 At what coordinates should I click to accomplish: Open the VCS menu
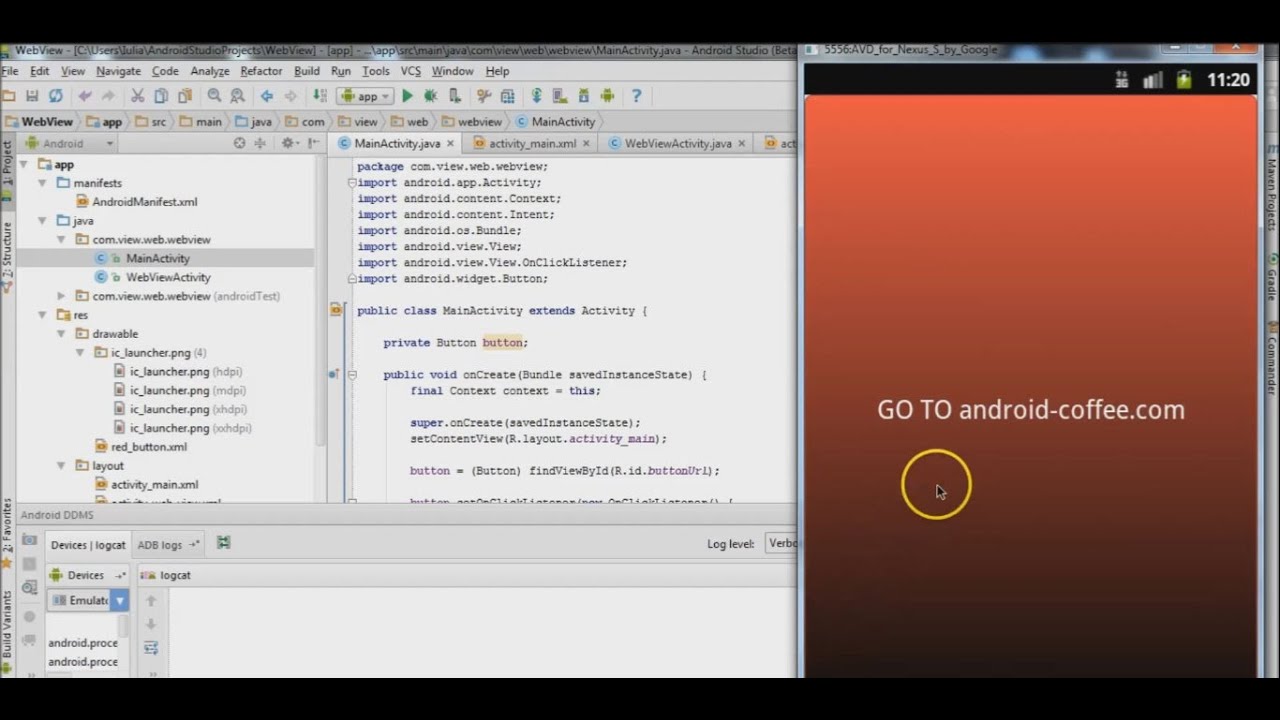[410, 71]
